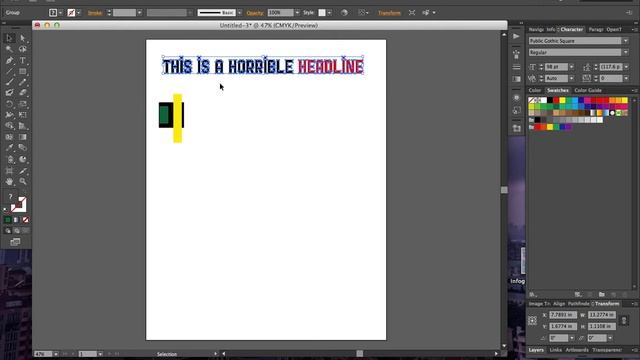Open the rotate angle dropdown in Transform
640x360 pixels.
point(571,338)
